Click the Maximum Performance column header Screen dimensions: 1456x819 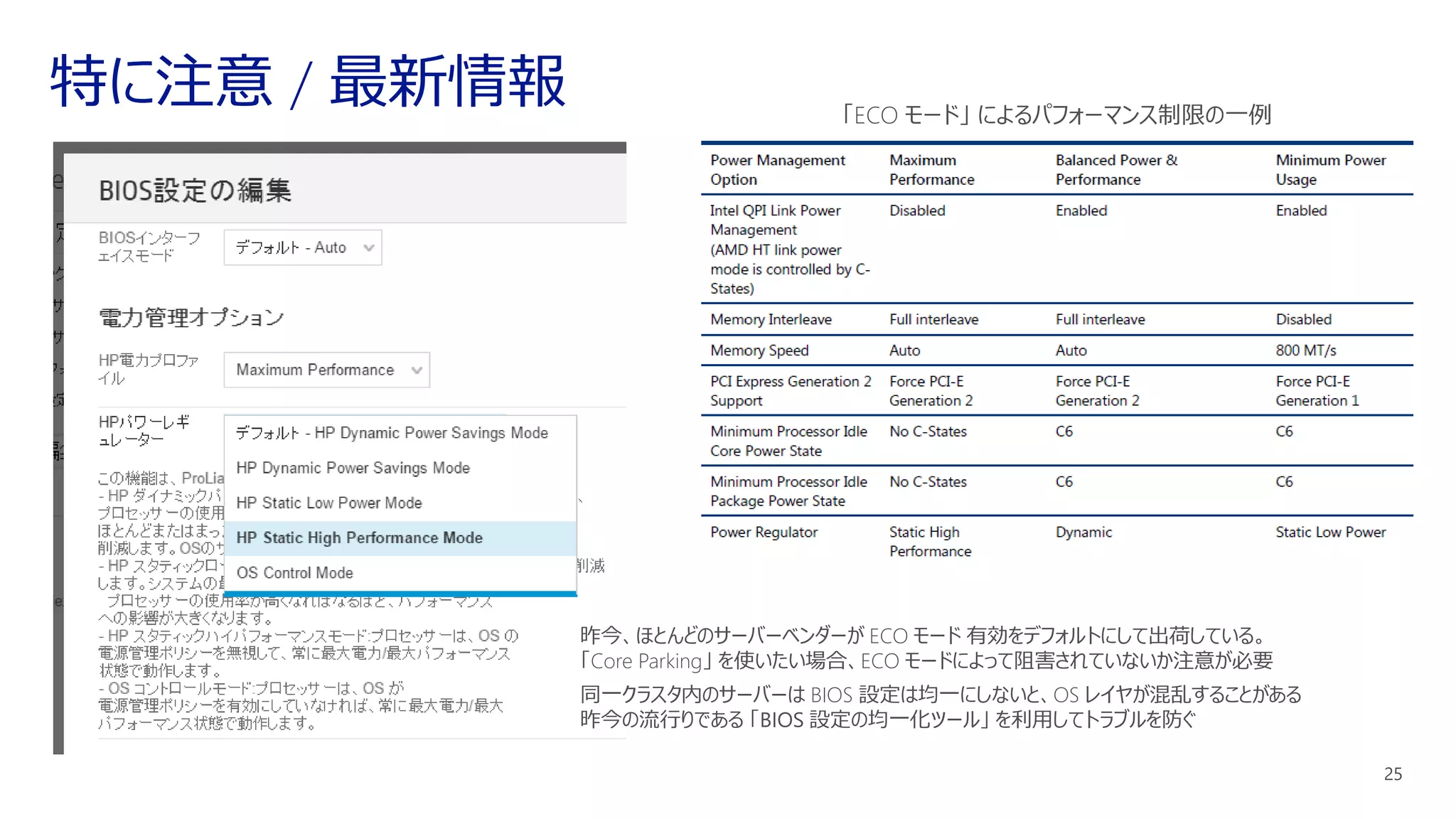tap(931, 169)
